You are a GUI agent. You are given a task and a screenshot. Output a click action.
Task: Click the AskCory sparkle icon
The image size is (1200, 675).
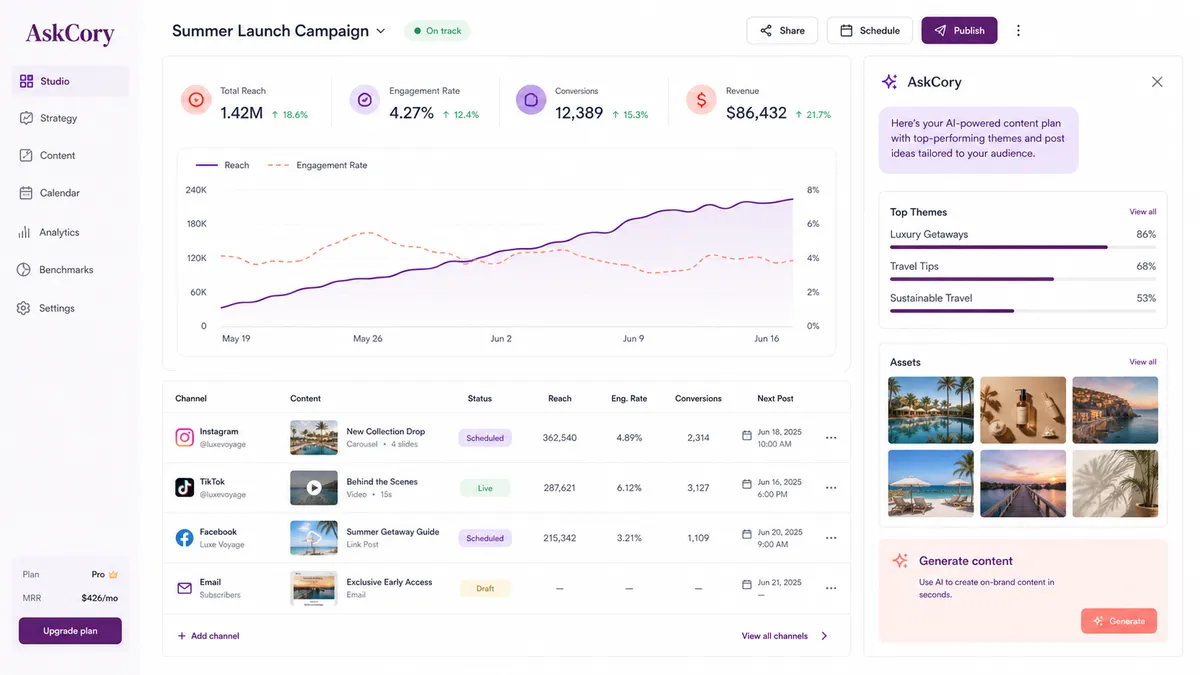[x=889, y=82]
